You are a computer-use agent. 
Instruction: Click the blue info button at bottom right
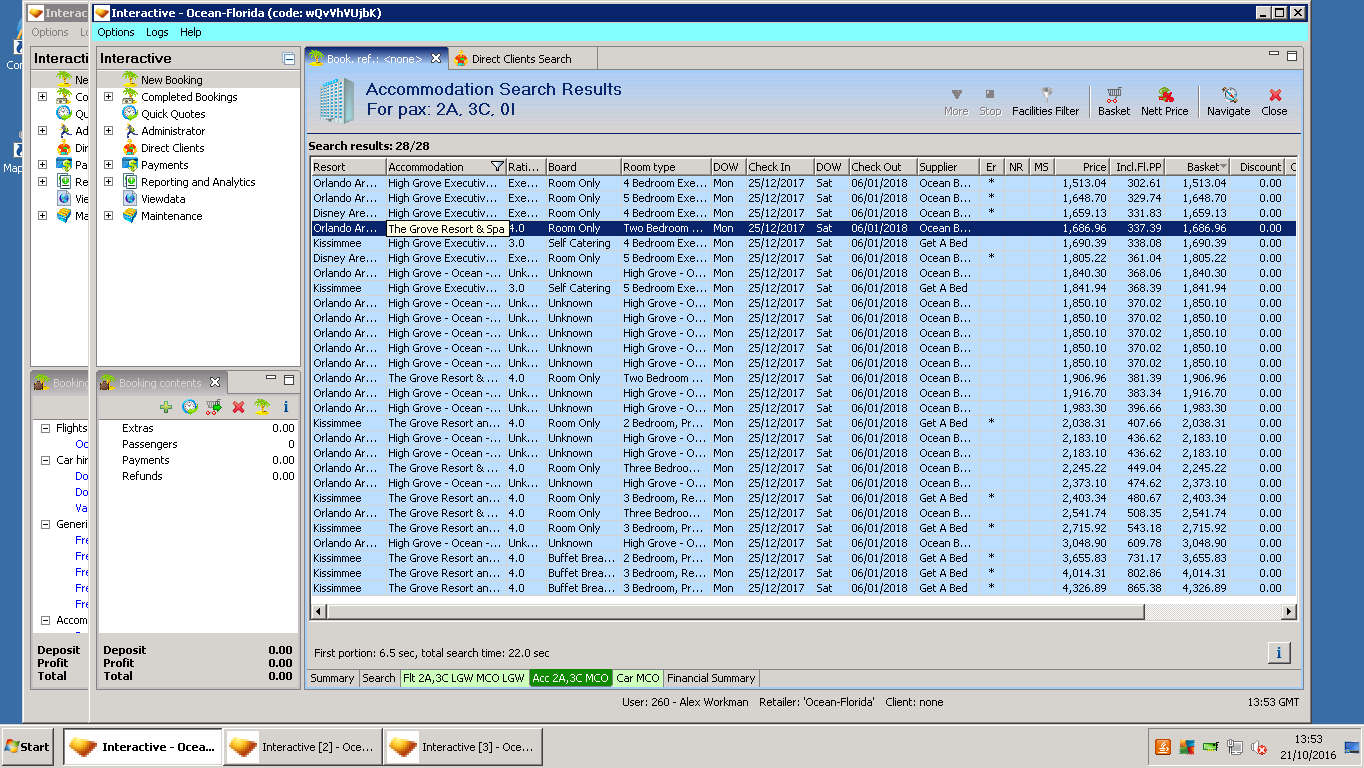click(x=1278, y=653)
